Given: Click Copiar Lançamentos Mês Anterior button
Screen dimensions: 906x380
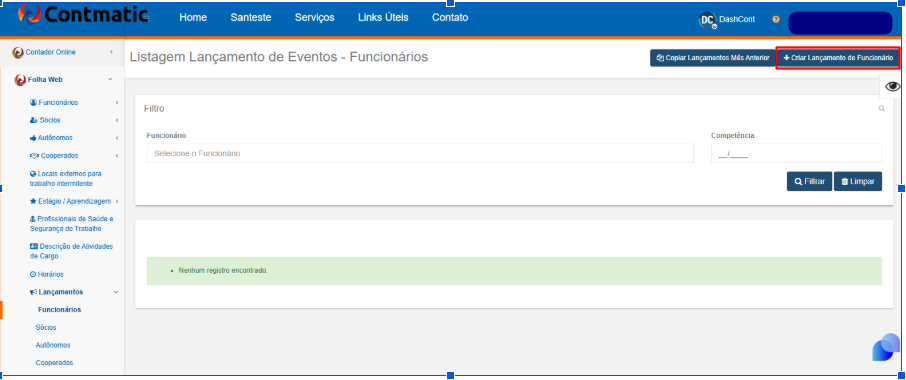Looking at the screenshot, I should tap(712, 58).
